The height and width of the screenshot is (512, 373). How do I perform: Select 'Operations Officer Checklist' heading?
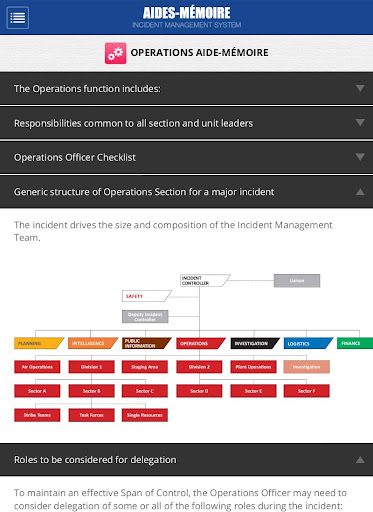click(75, 157)
